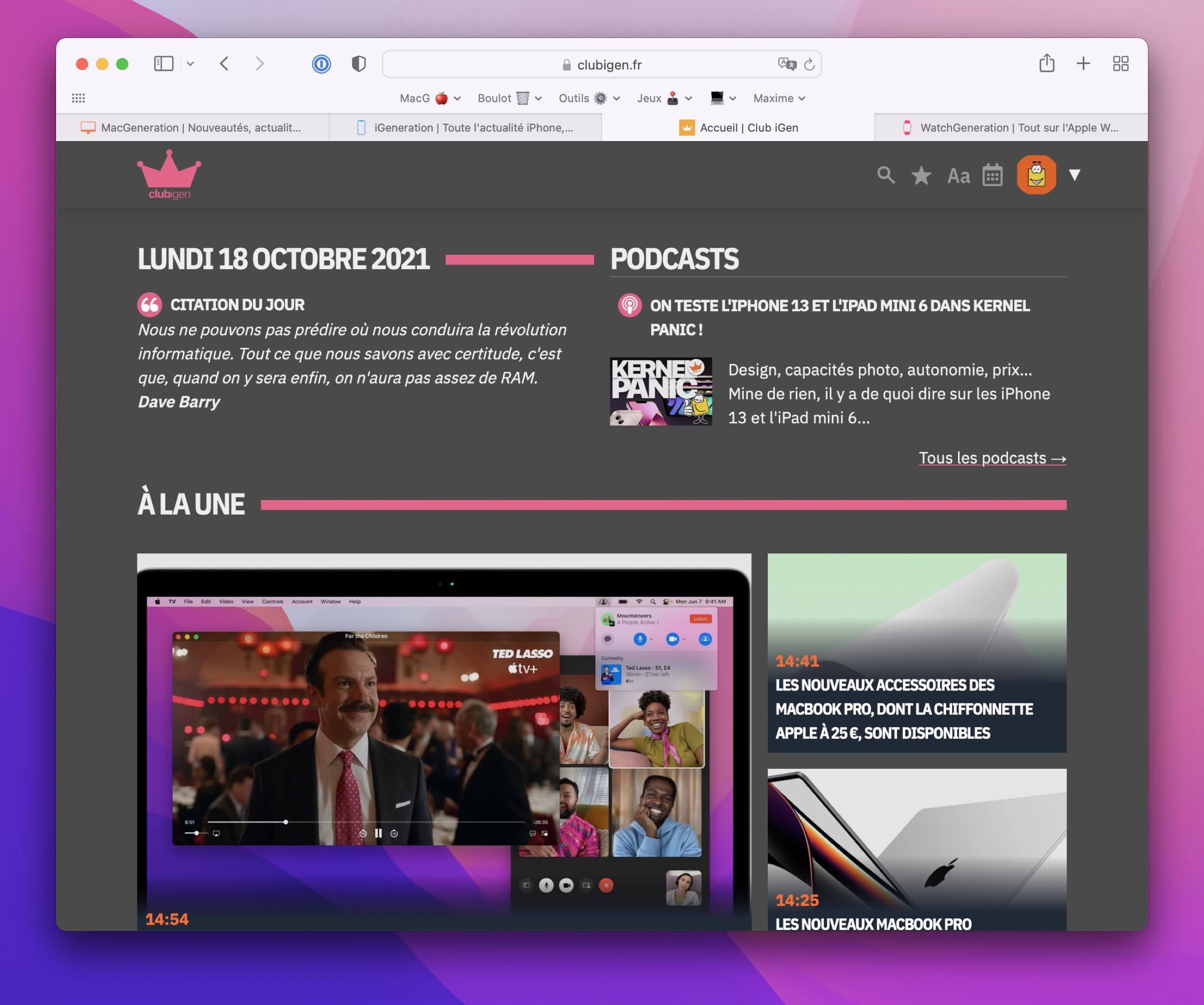Click the 14:54 article timestamp
The width and height of the screenshot is (1204, 1005).
tap(167, 919)
